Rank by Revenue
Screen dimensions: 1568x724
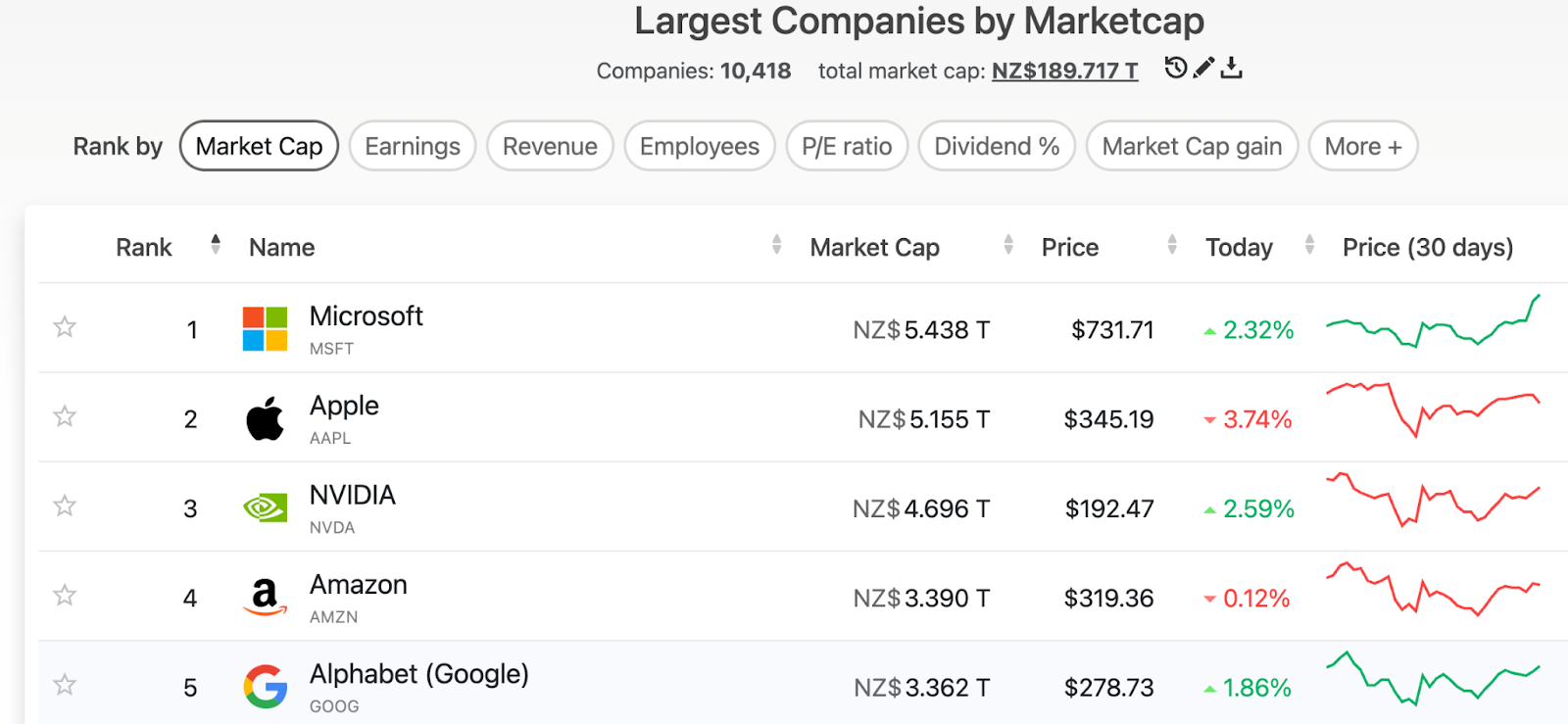550,146
